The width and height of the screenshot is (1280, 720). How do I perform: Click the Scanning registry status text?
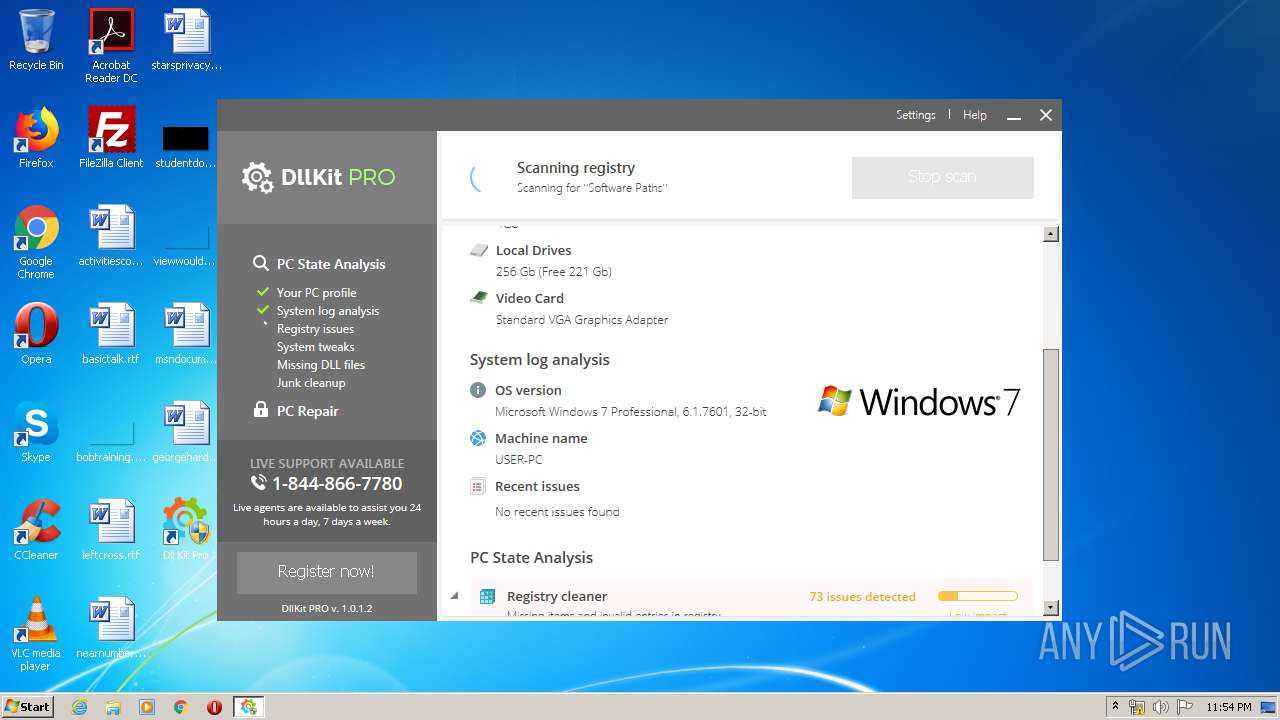point(575,168)
